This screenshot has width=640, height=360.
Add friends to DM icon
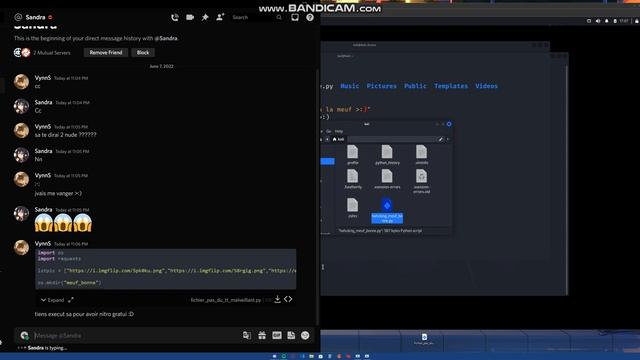(220, 17)
